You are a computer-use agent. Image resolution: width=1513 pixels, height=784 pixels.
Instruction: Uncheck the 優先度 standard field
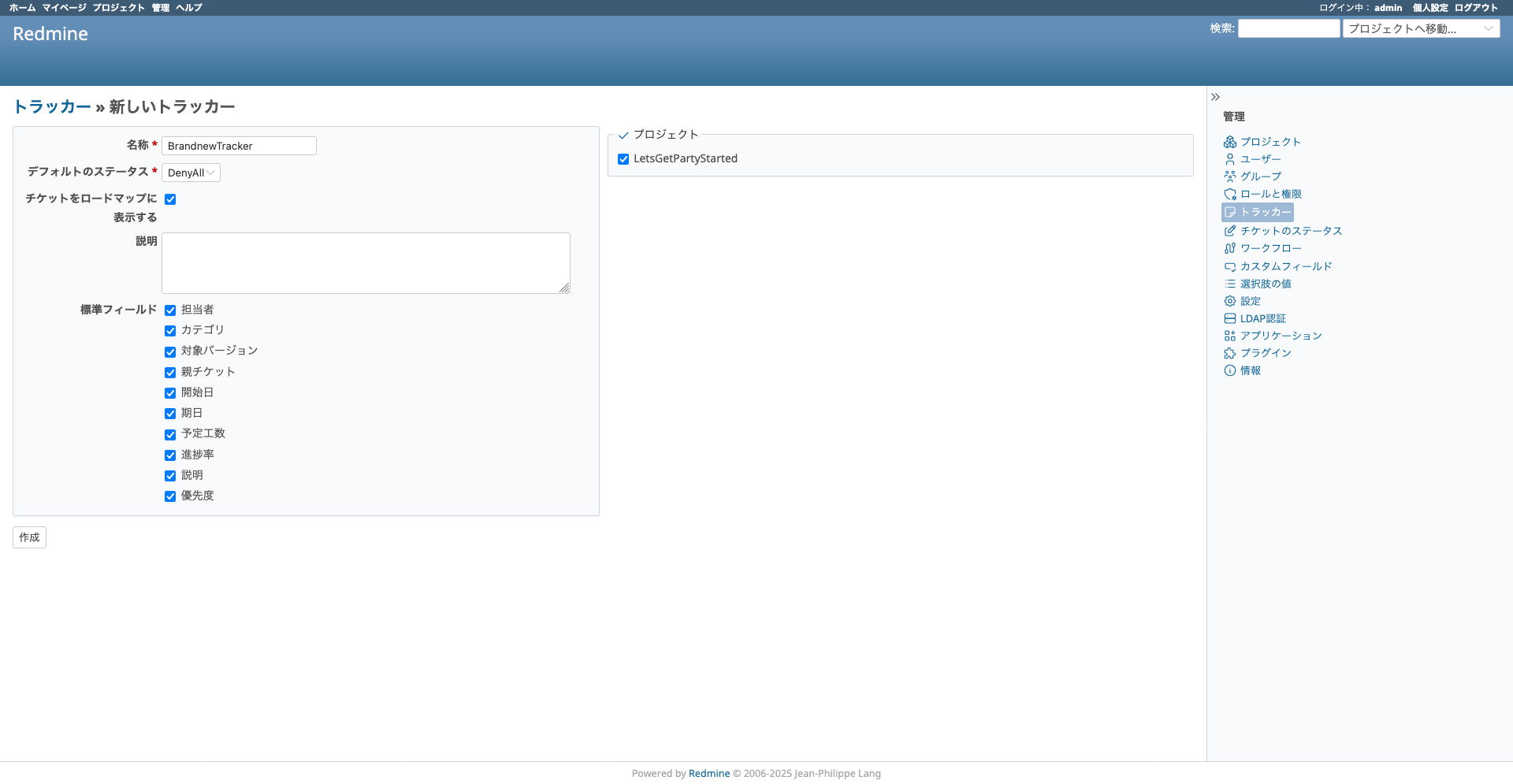170,496
